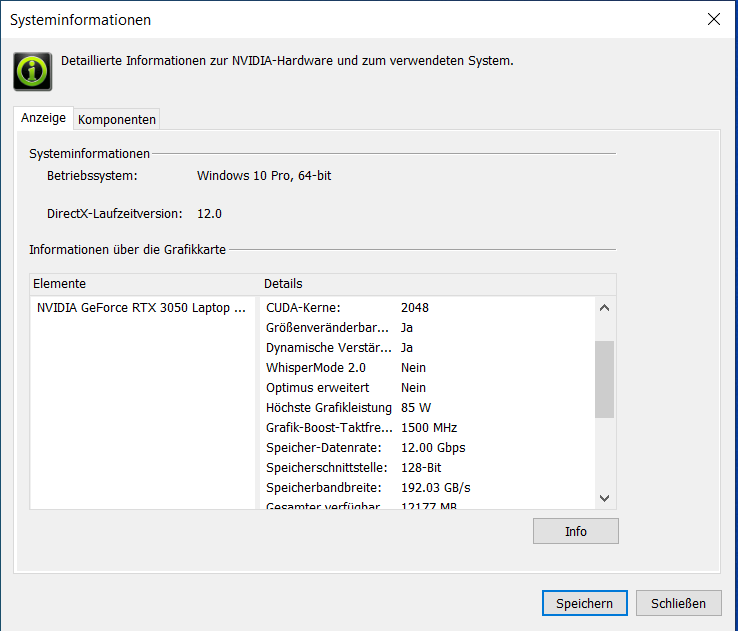Image resolution: width=738 pixels, height=631 pixels.
Task: Click the Detaillierte Informationen description text
Action: [287, 61]
